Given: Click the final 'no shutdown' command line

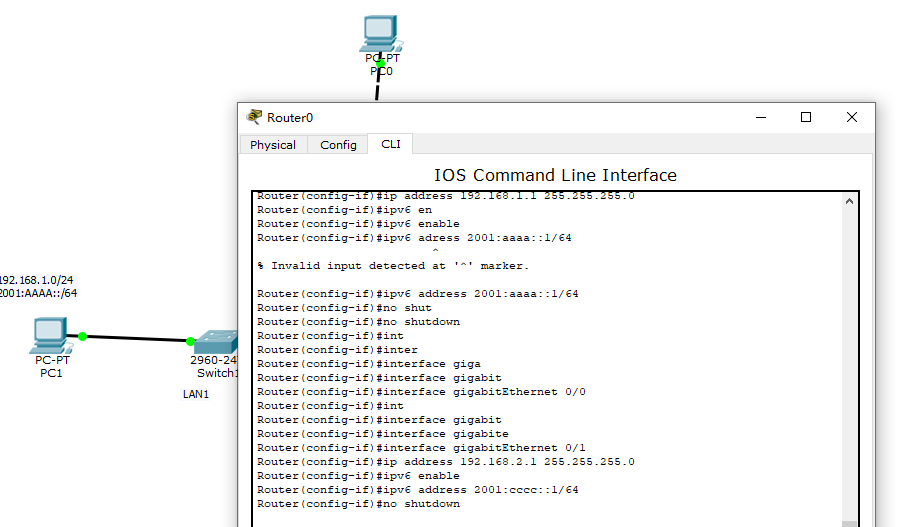Looking at the screenshot, I should click(x=358, y=504).
